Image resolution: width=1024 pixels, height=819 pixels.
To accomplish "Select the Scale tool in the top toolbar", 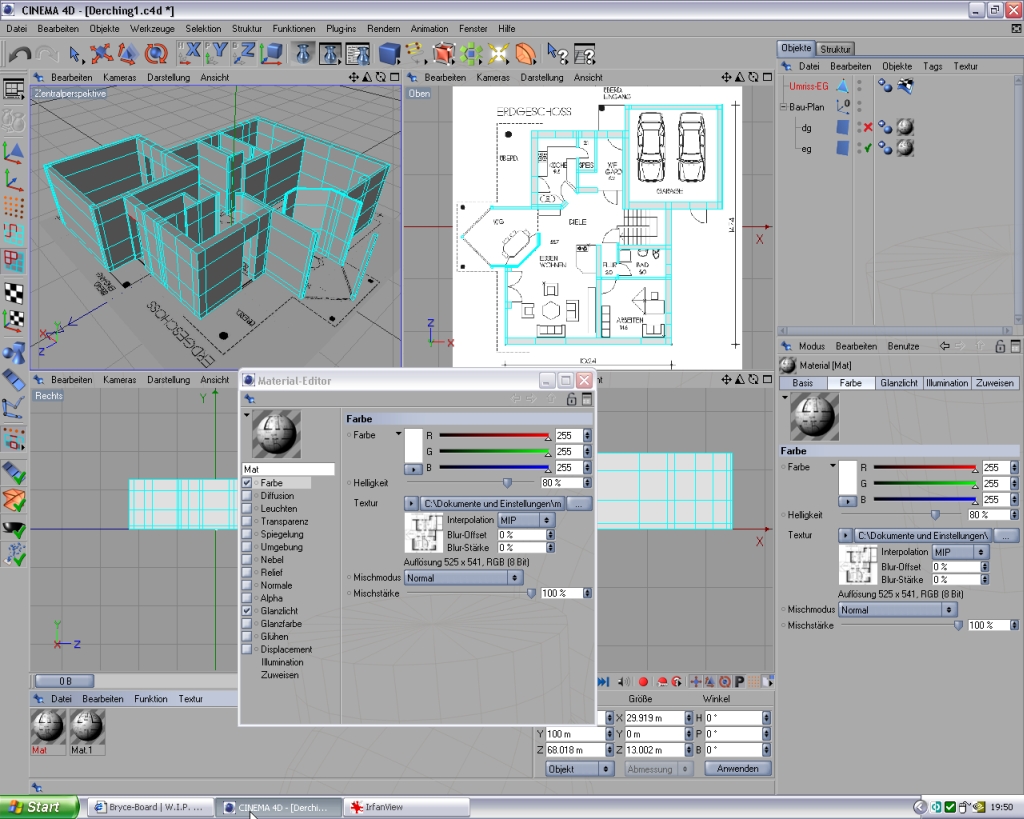I will pos(128,54).
